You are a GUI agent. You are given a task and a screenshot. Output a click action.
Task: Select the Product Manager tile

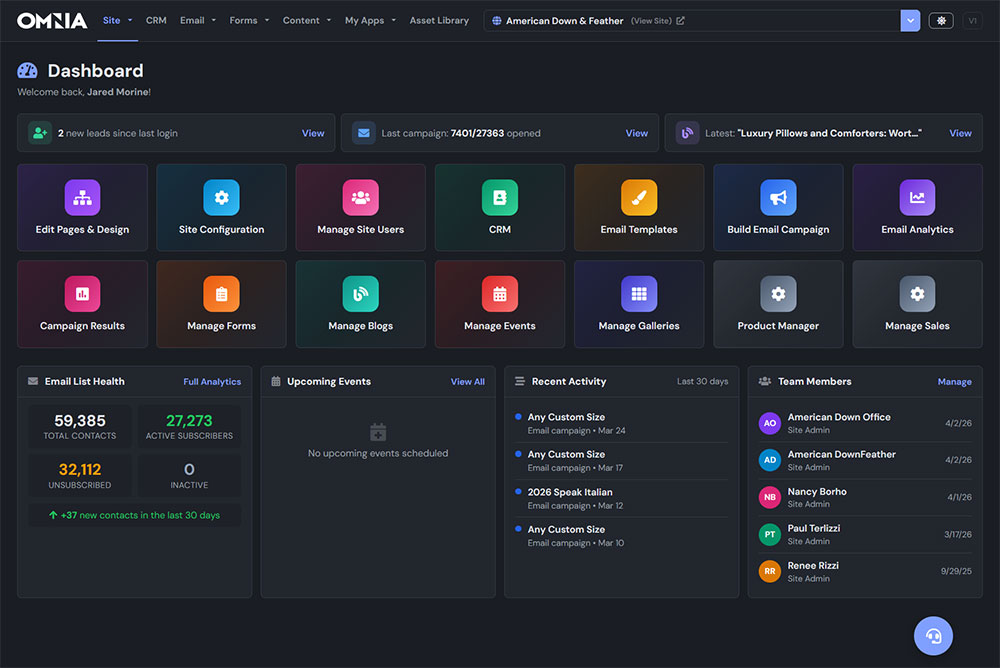click(778, 304)
